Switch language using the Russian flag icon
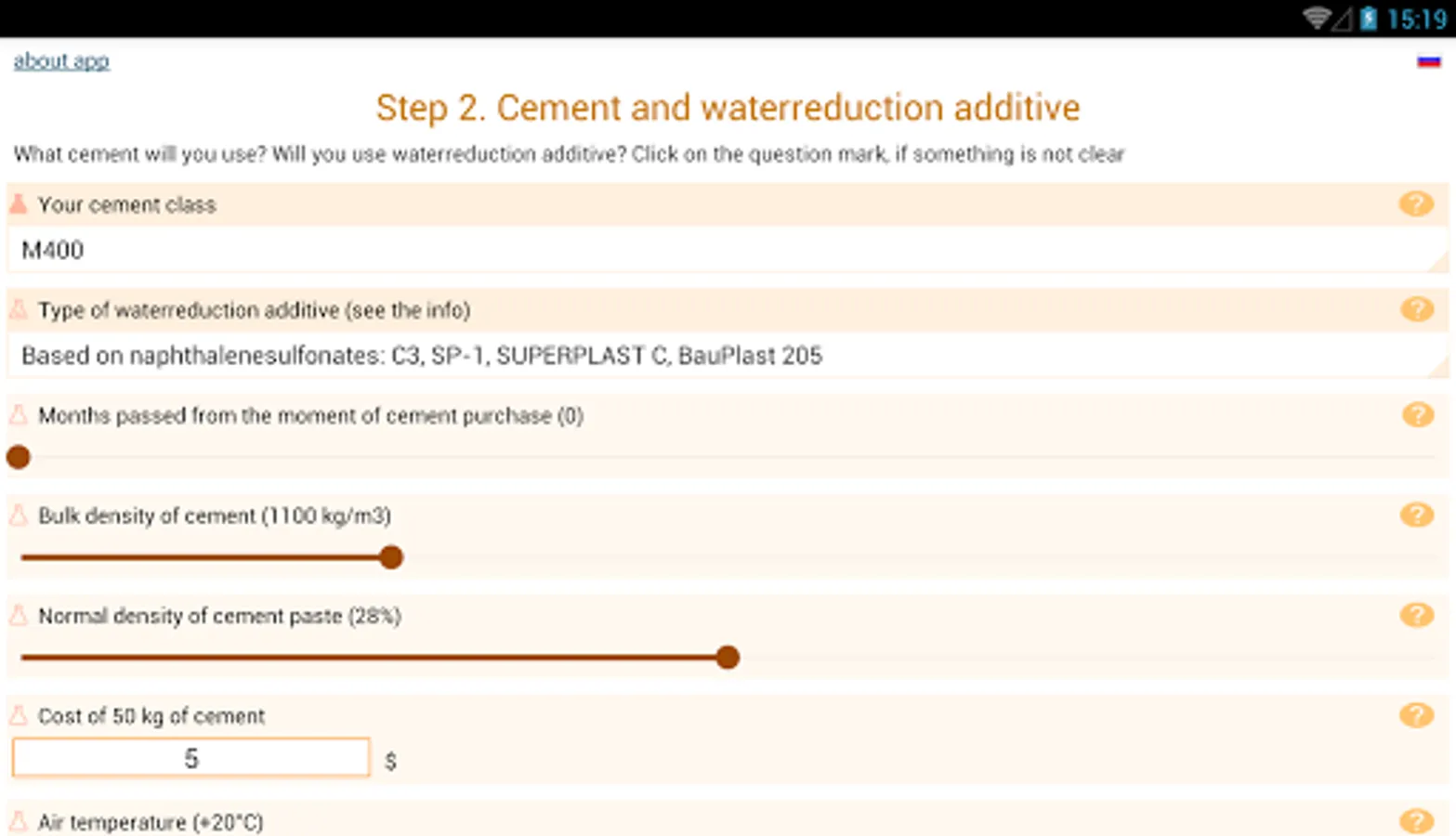Screen dimensions: 1456x836 pyautogui.click(x=1428, y=62)
